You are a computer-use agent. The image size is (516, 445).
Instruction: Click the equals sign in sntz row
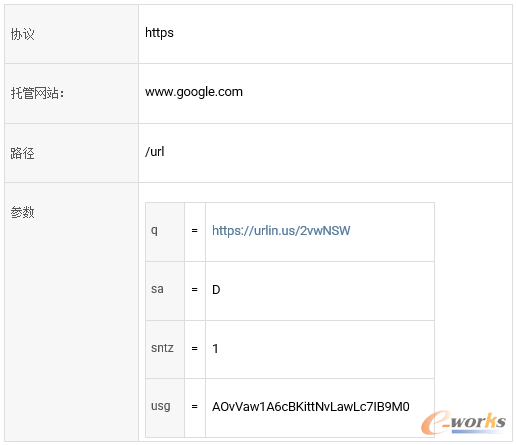pyautogui.click(x=195, y=349)
